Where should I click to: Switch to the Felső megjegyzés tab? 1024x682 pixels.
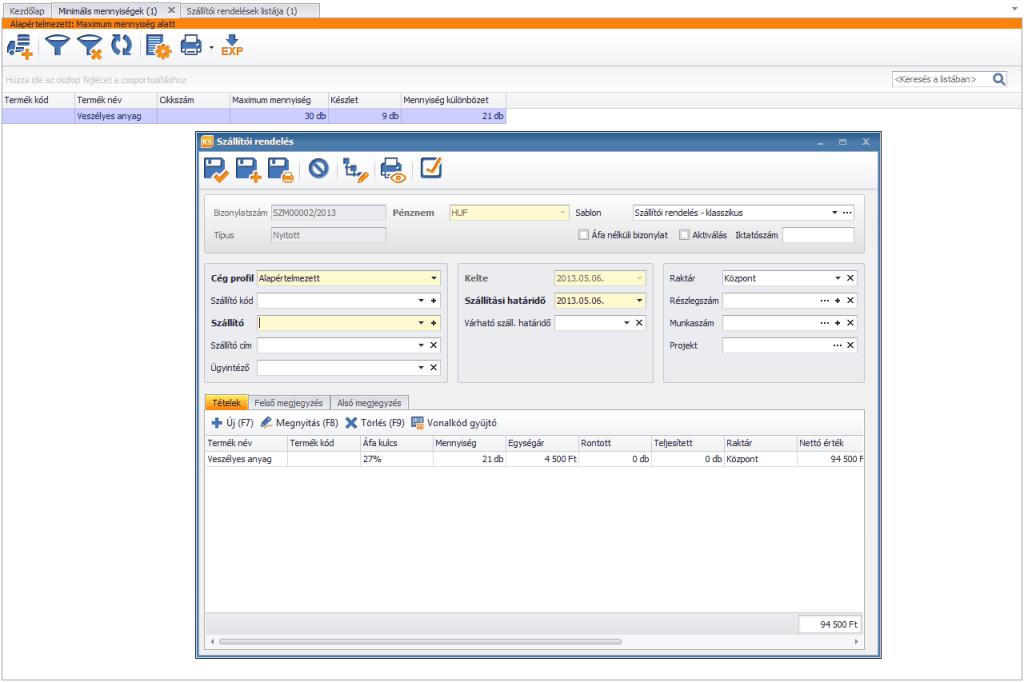point(289,403)
